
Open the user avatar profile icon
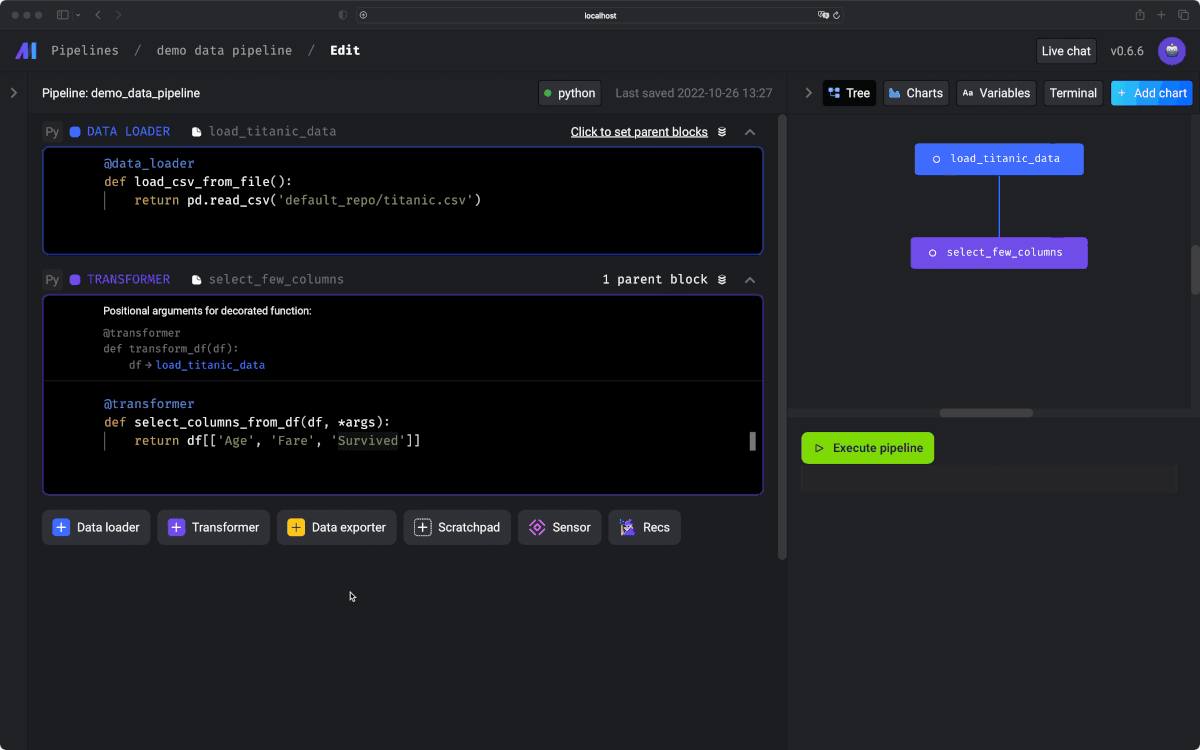[1171, 51]
